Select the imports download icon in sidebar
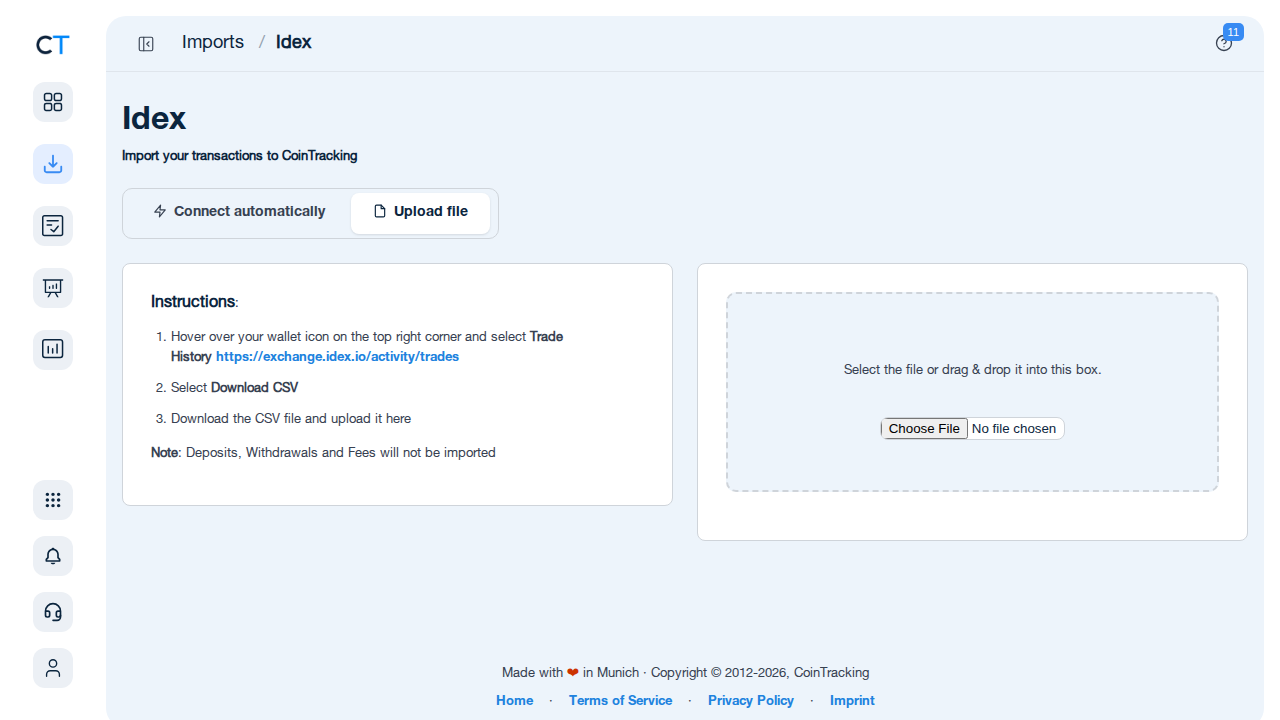The height and width of the screenshot is (720, 1280). click(53, 164)
